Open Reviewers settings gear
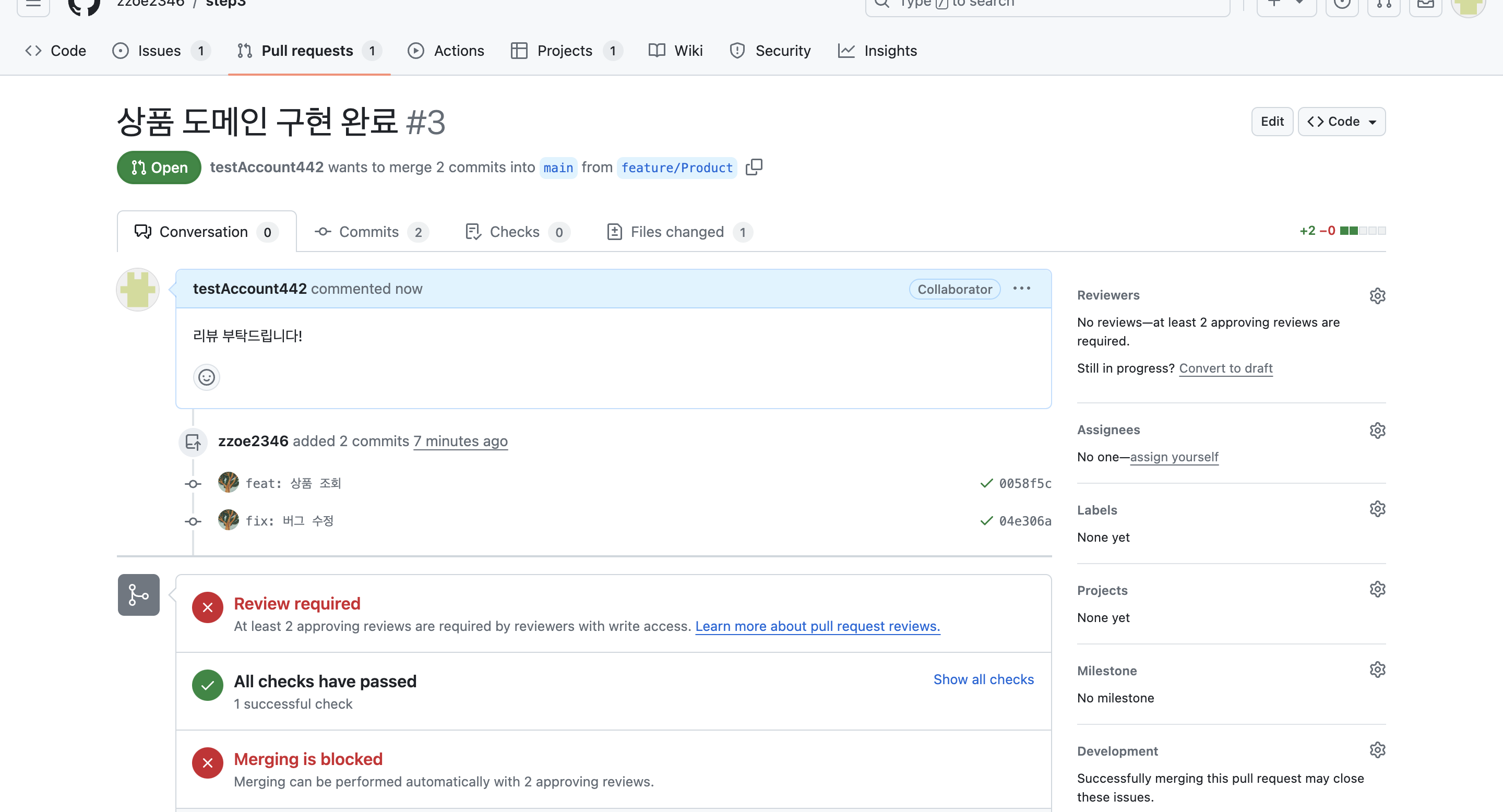Viewport: 1503px width, 812px height. (x=1377, y=296)
